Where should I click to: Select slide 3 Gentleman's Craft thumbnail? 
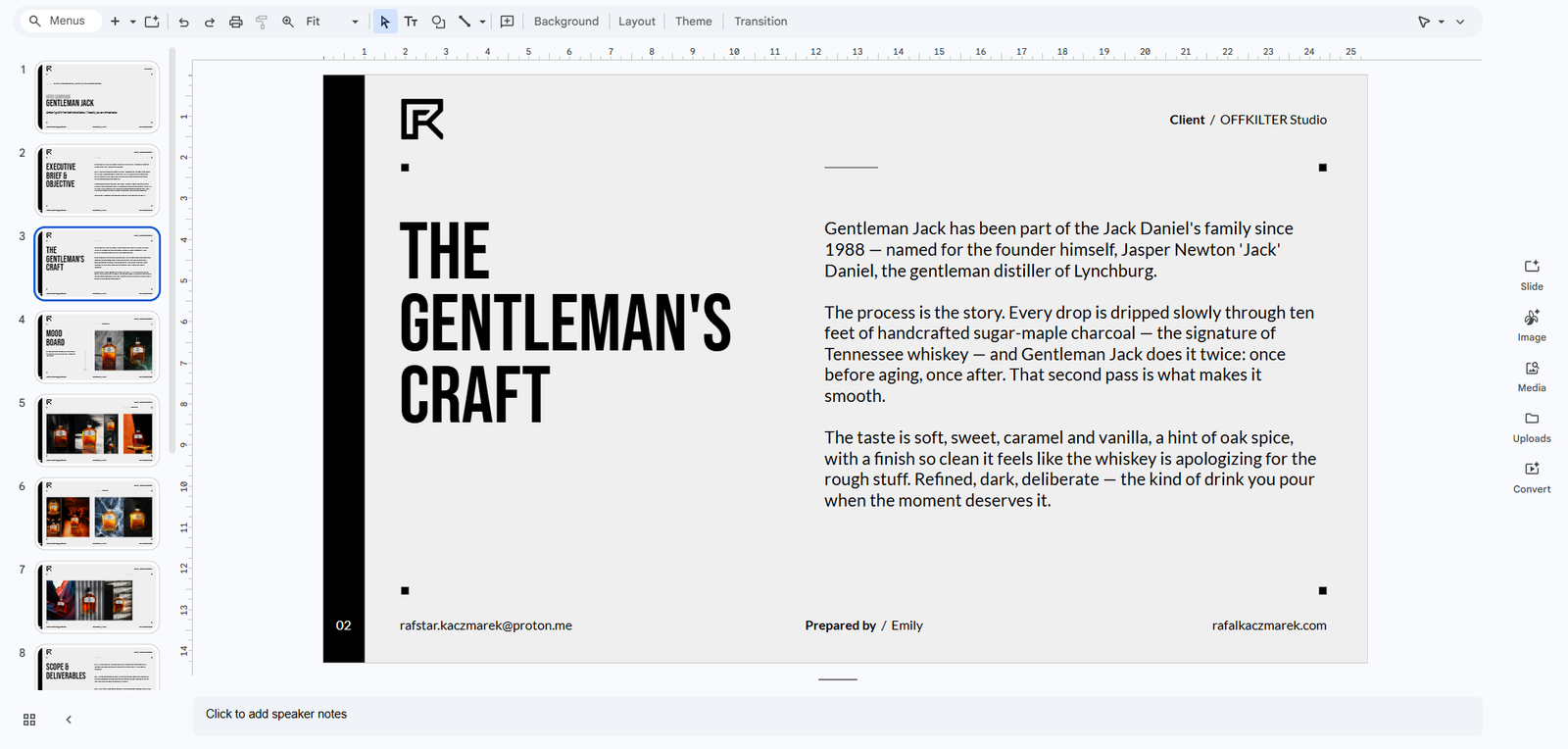(x=97, y=264)
